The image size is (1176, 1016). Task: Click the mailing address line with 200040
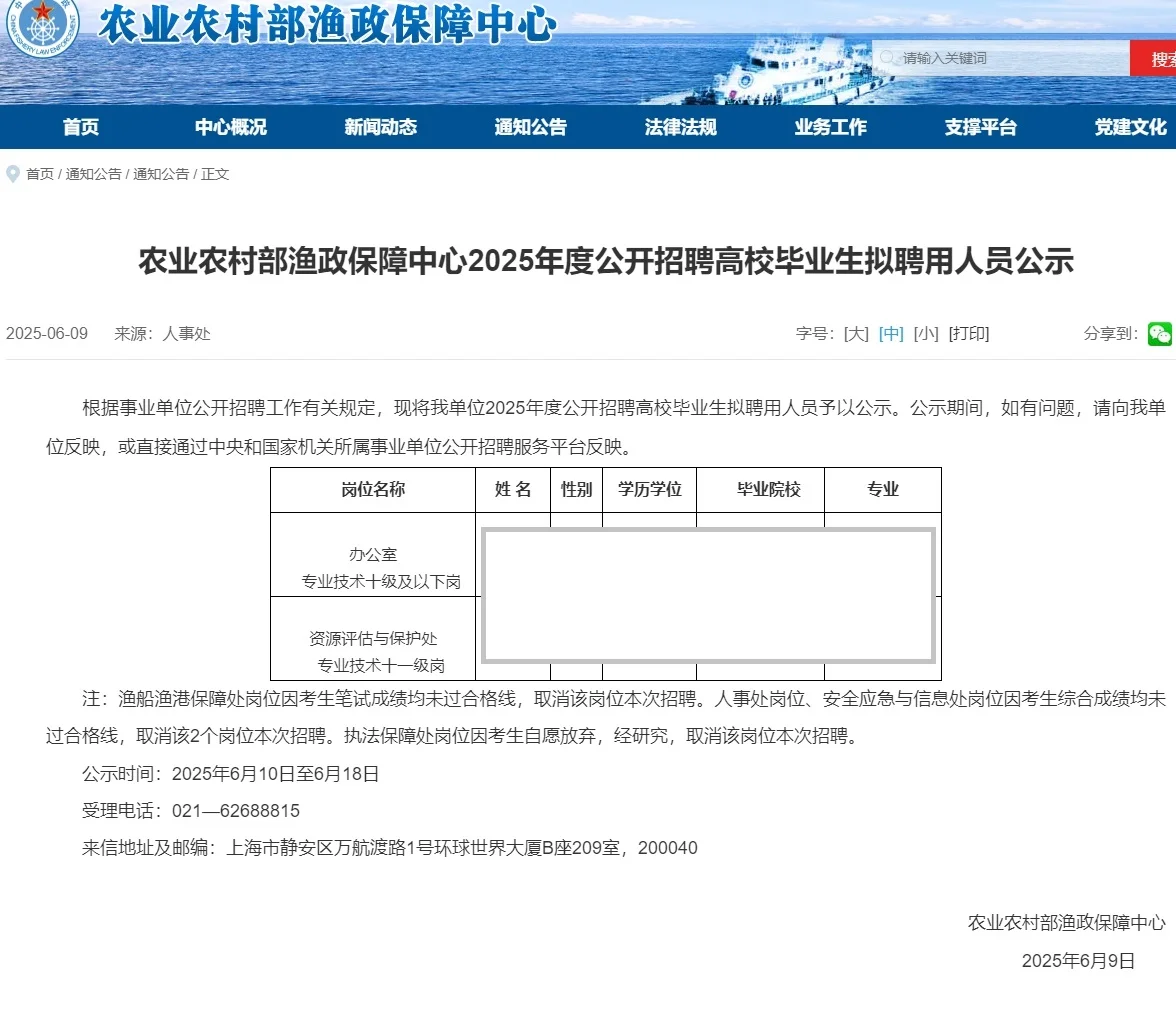389,848
